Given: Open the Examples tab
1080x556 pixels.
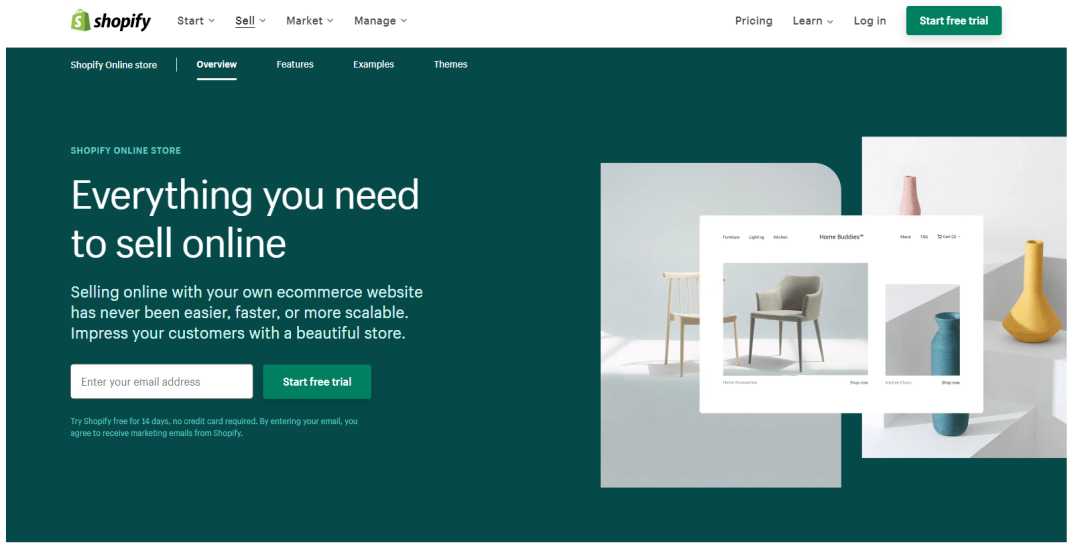Looking at the screenshot, I should coord(373,64).
